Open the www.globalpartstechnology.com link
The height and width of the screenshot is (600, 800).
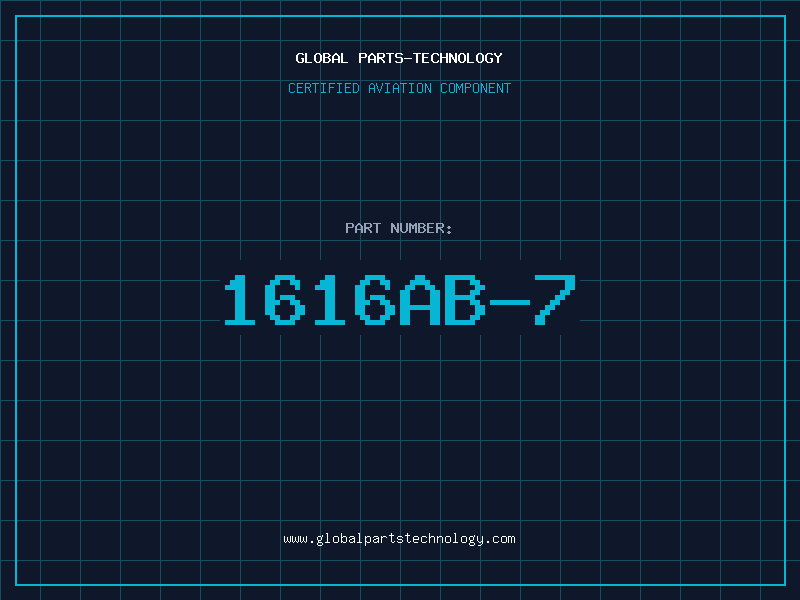(x=399, y=539)
